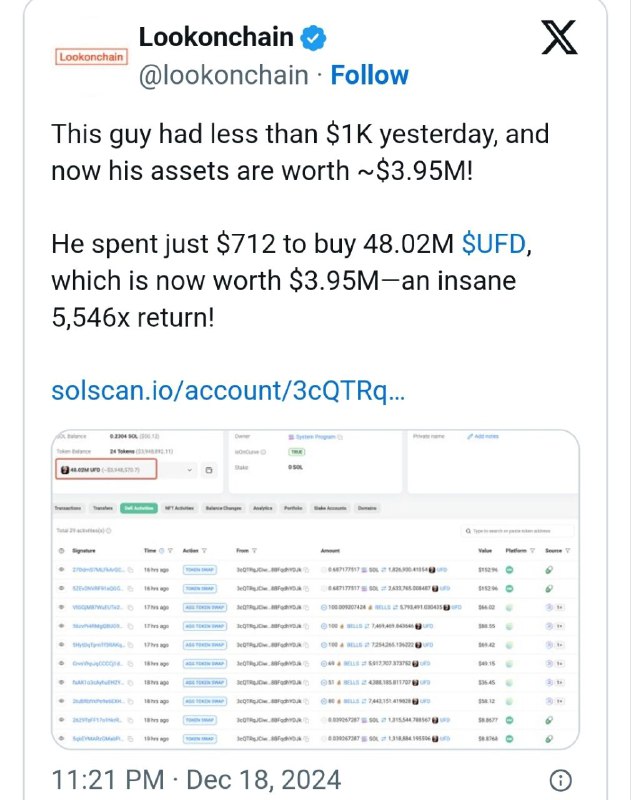Open the Lookonchain profile avatar
Image resolution: width=631 pixels, height=800 pixels.
91,57
